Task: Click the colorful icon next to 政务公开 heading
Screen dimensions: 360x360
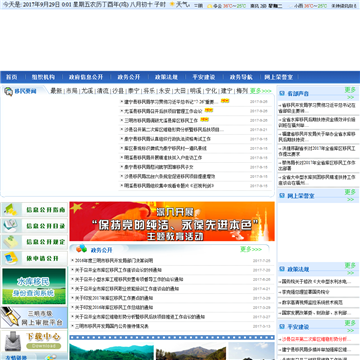Action: [81, 249]
